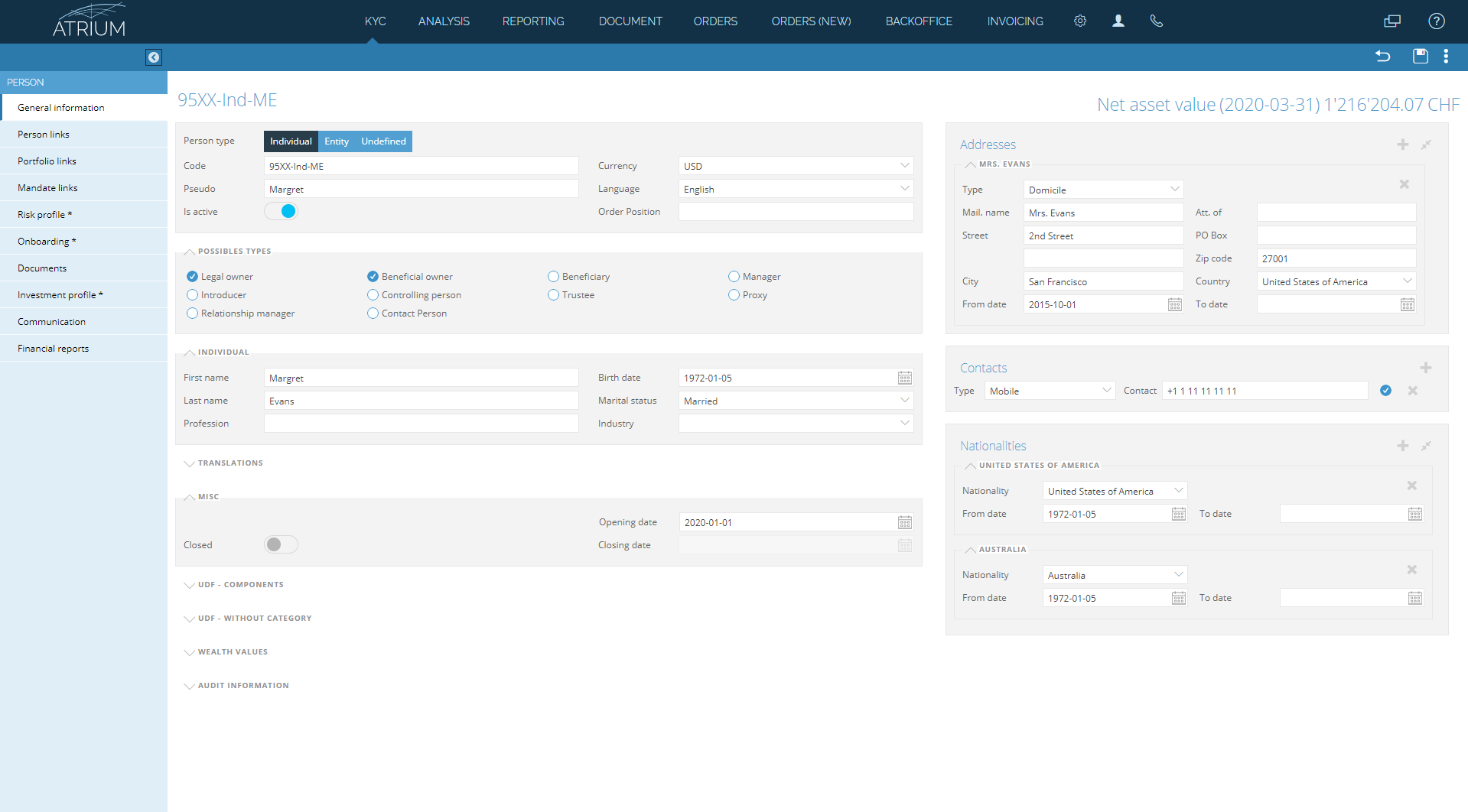Image resolution: width=1468 pixels, height=812 pixels.
Task: Open the Settings gear in the top bar
Action: click(x=1079, y=21)
